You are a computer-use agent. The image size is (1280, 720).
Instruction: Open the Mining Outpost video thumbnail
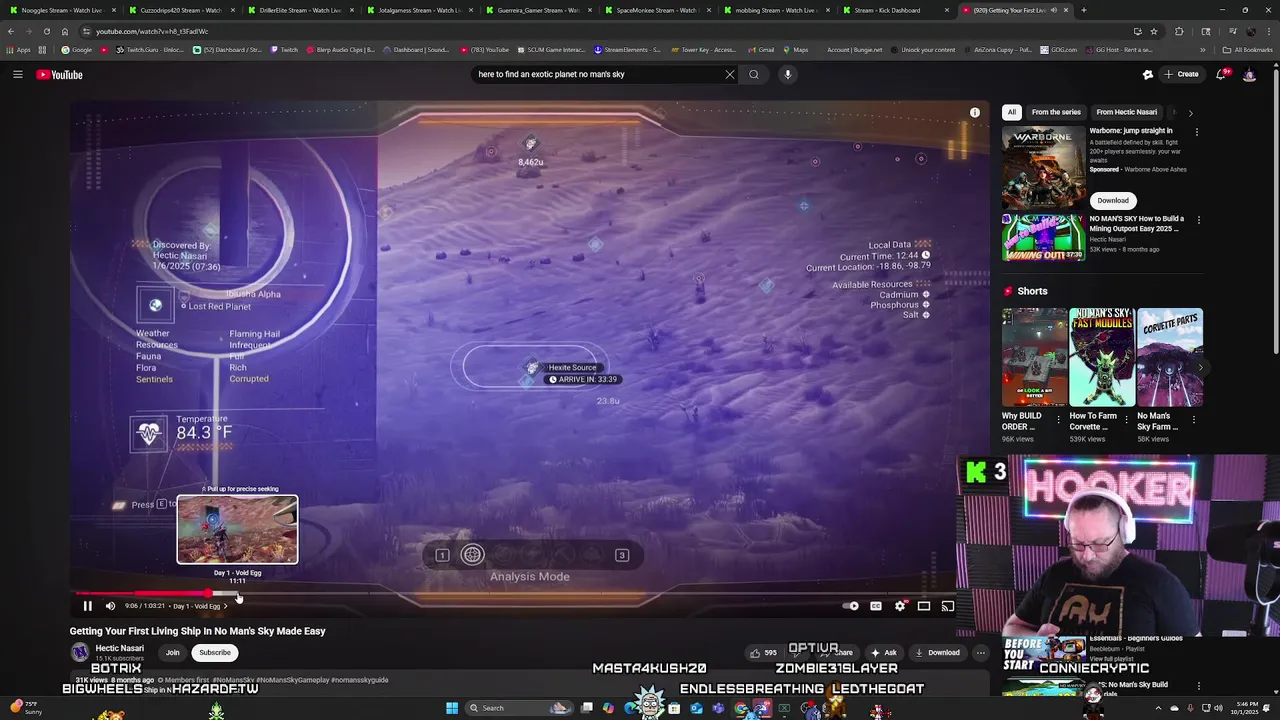point(1043,238)
